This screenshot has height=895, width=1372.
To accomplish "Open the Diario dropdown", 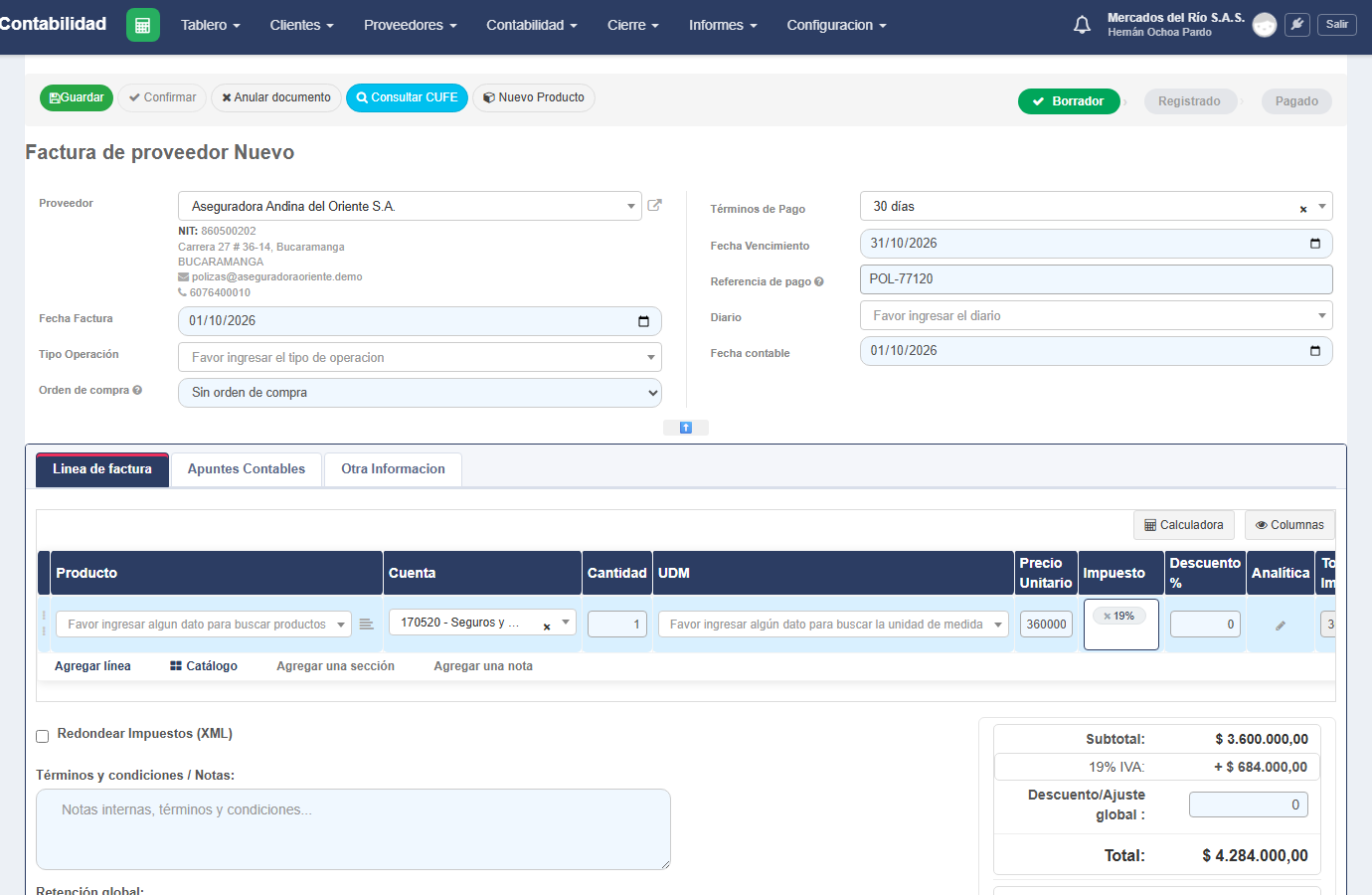I will (x=1096, y=315).
